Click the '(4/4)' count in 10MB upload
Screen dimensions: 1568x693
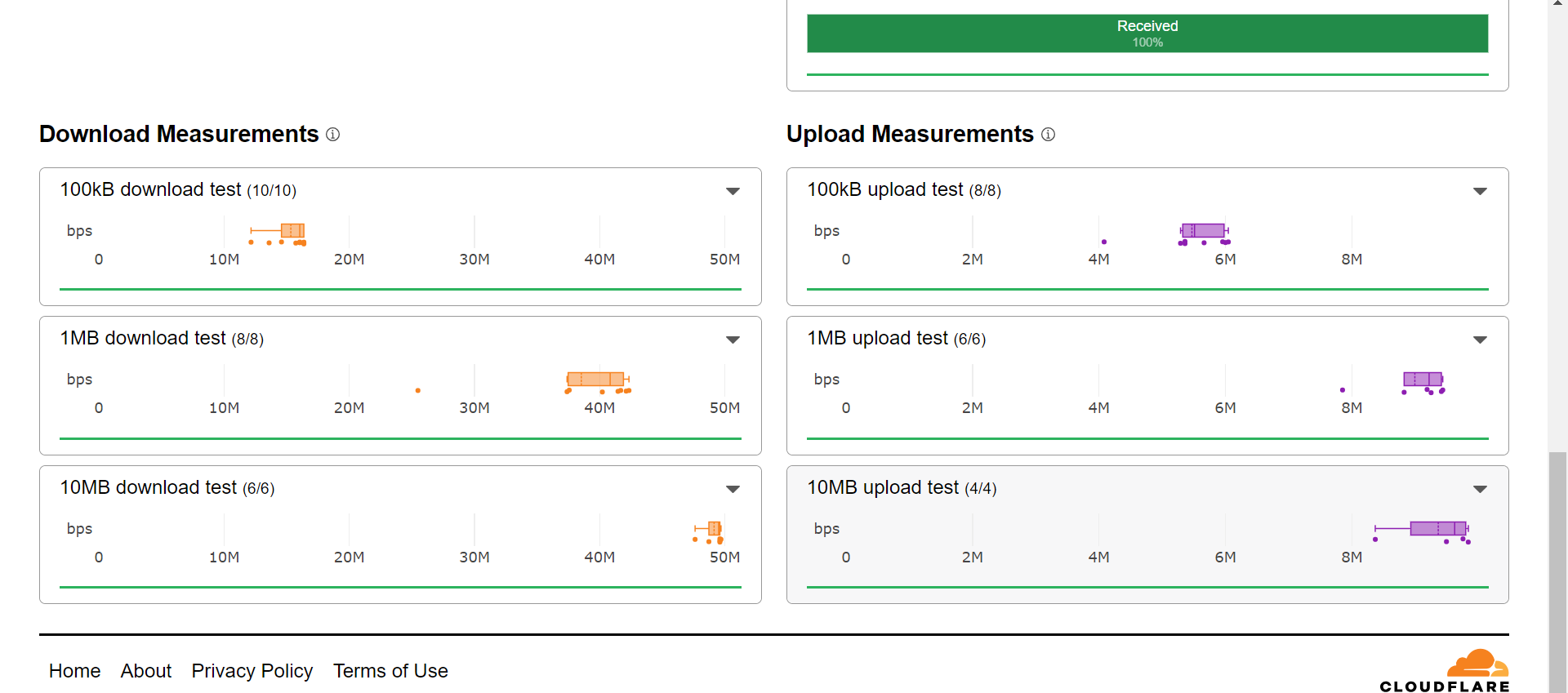click(981, 489)
